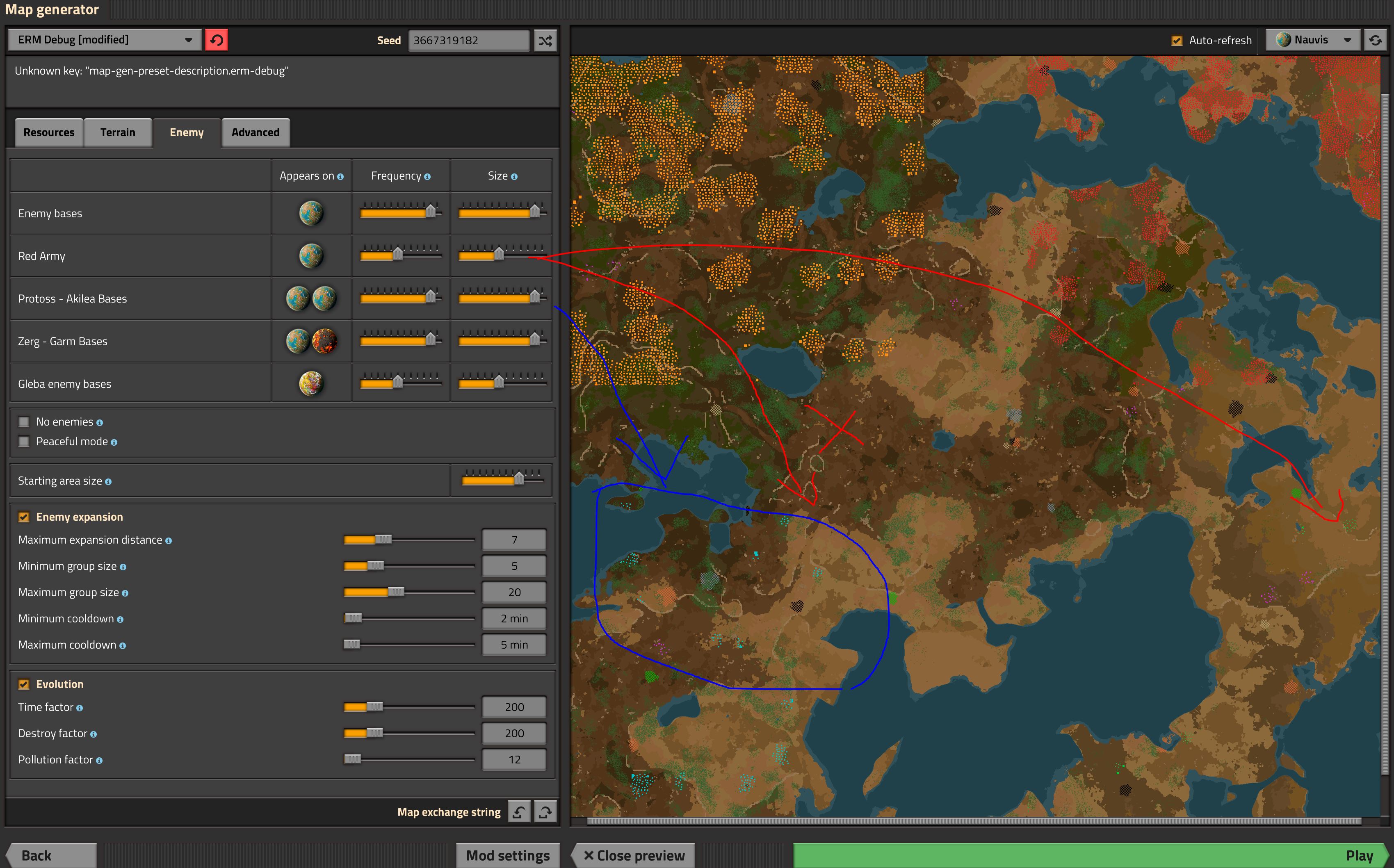This screenshot has height=868, width=1394.
Task: Adjust Enemy bases frequency slider
Action: pos(401,211)
